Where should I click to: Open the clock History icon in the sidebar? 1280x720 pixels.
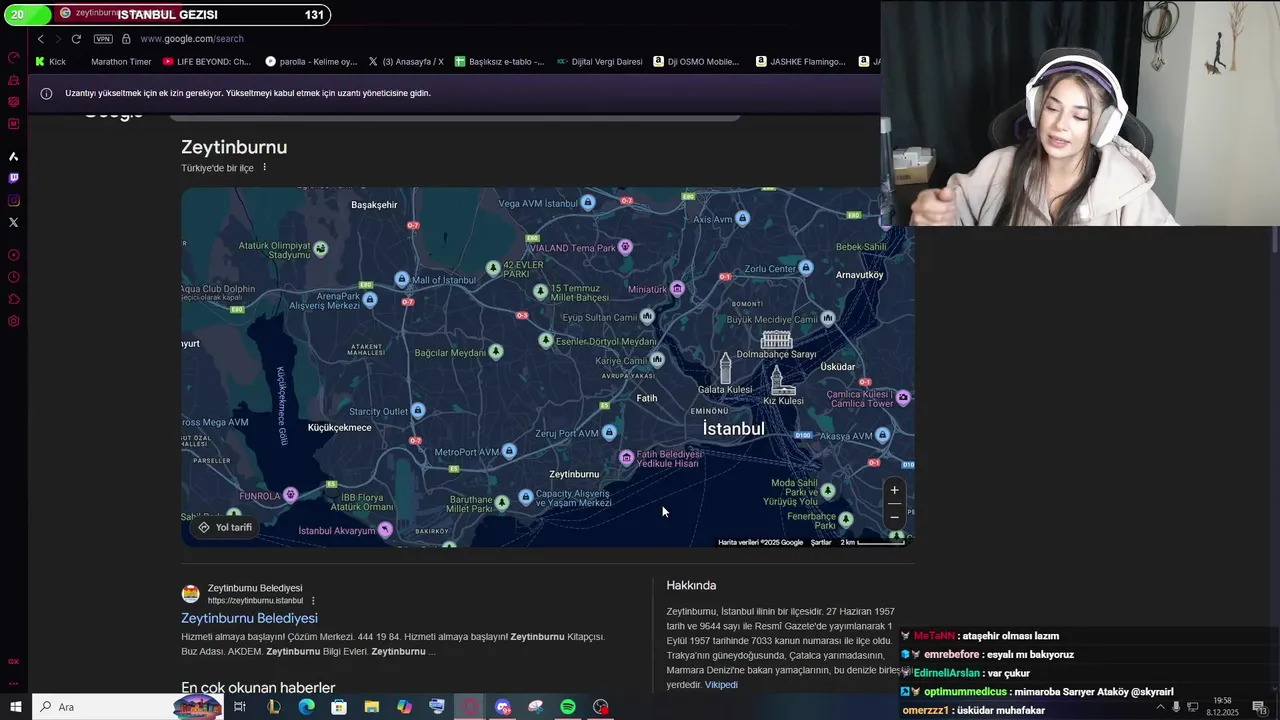tap(14, 277)
